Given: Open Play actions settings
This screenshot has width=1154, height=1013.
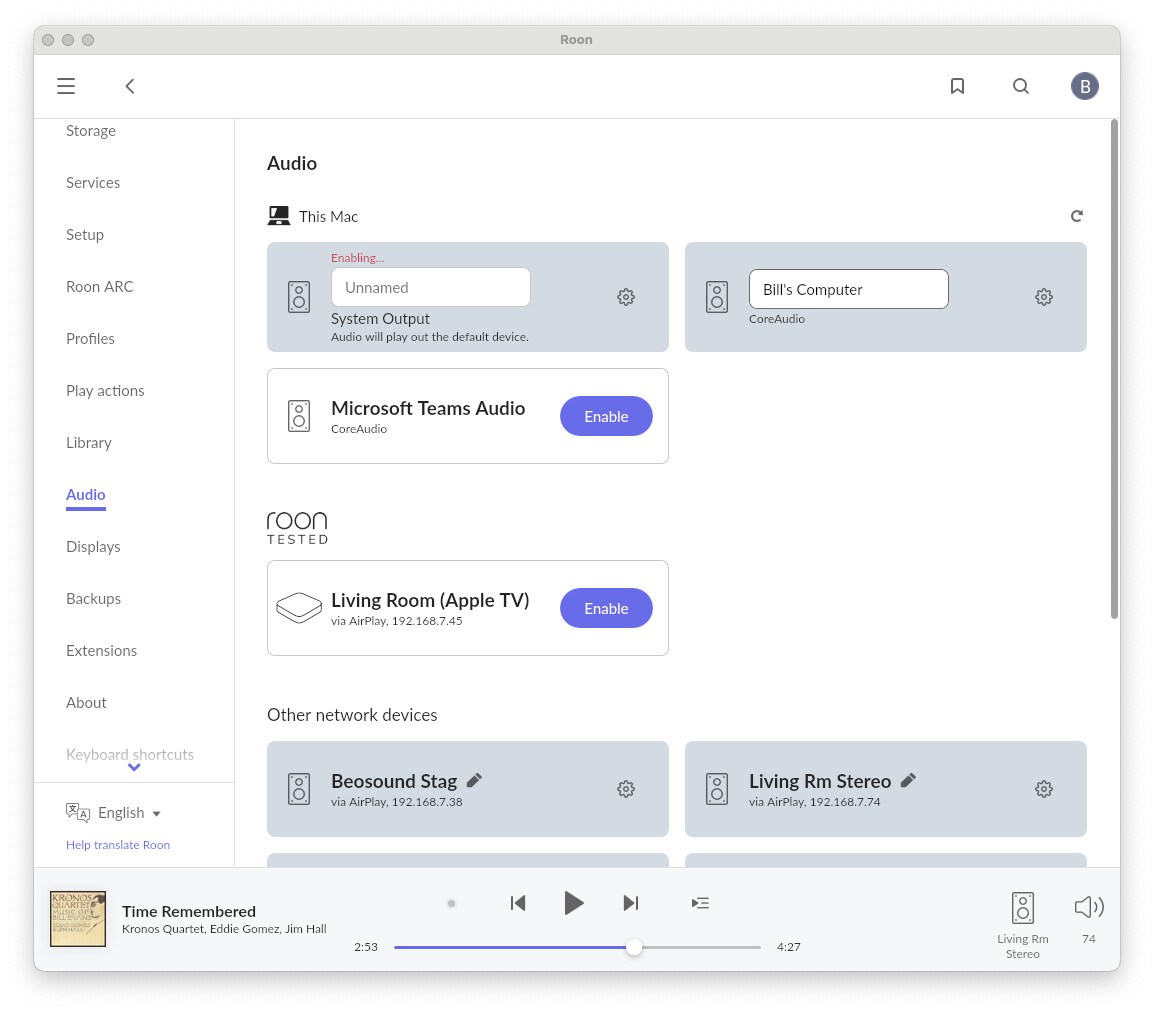Looking at the screenshot, I should click(x=105, y=391).
